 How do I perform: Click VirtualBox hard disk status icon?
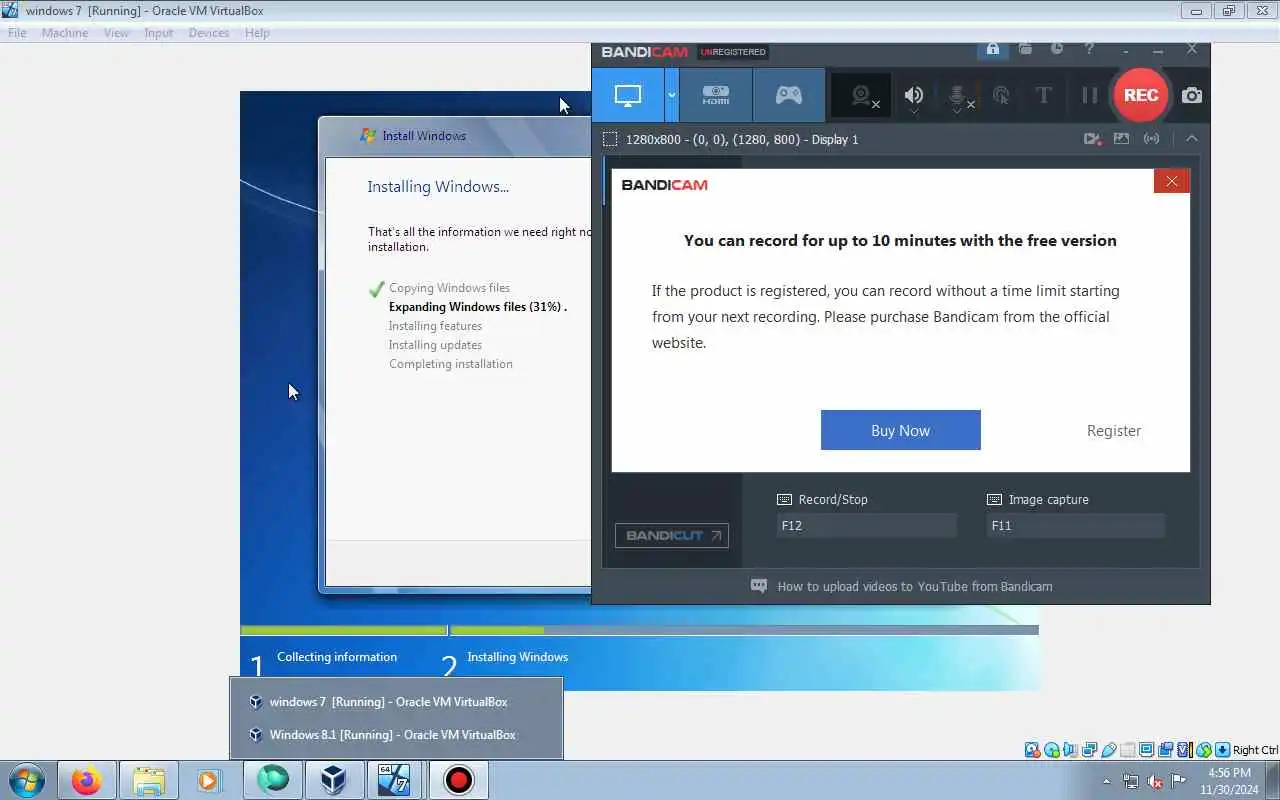click(1032, 750)
